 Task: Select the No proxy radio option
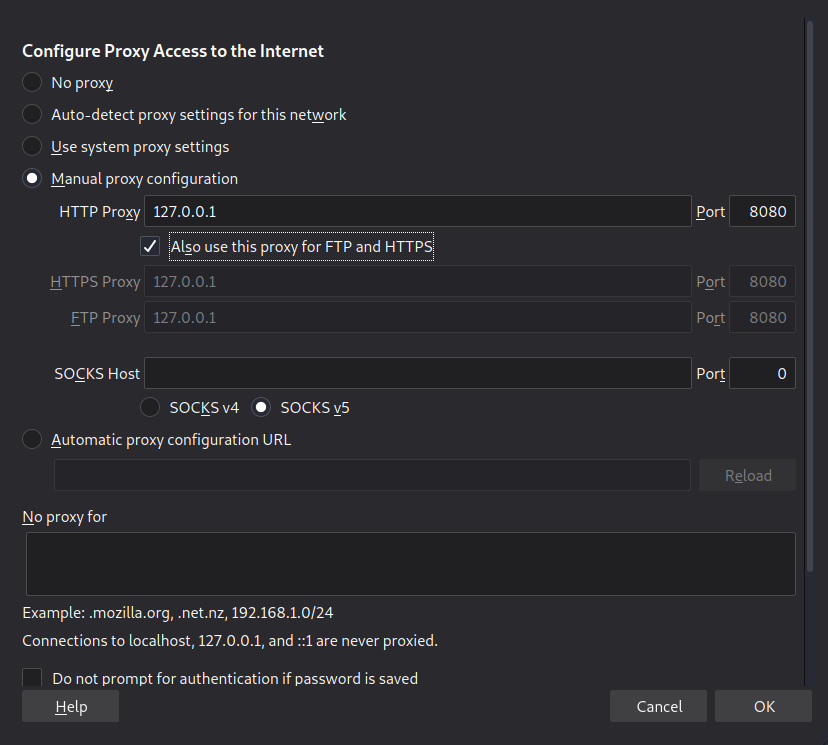(x=33, y=83)
